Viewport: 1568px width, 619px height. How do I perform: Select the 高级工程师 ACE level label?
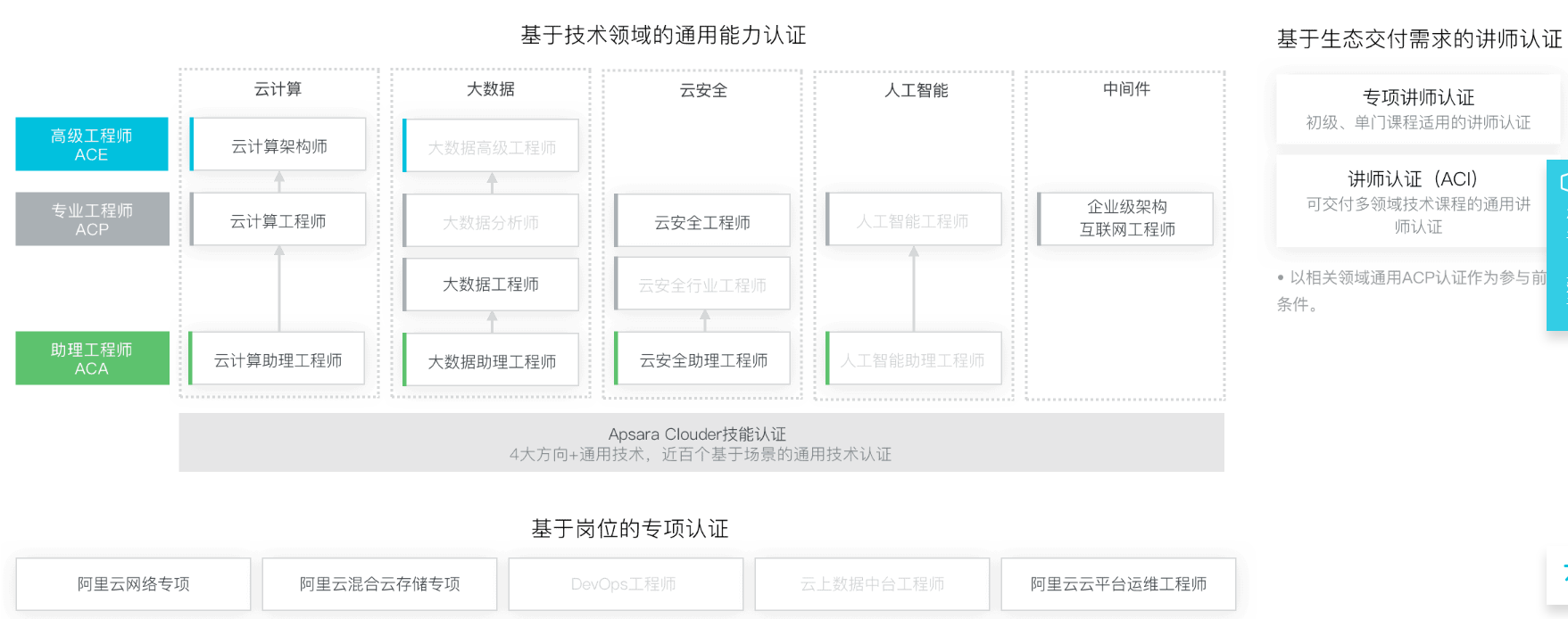[92, 144]
